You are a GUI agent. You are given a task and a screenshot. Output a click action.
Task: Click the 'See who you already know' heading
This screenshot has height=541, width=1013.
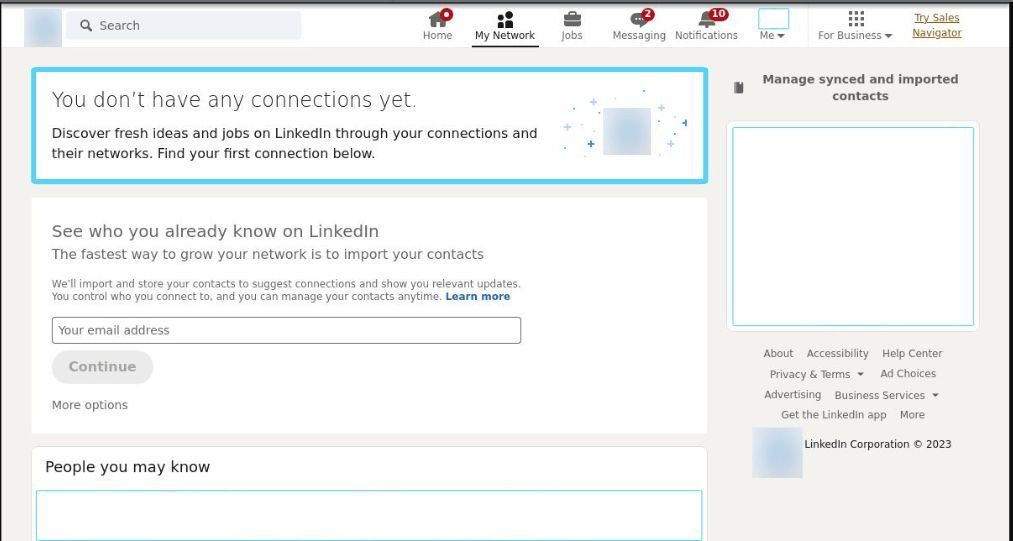[215, 231]
